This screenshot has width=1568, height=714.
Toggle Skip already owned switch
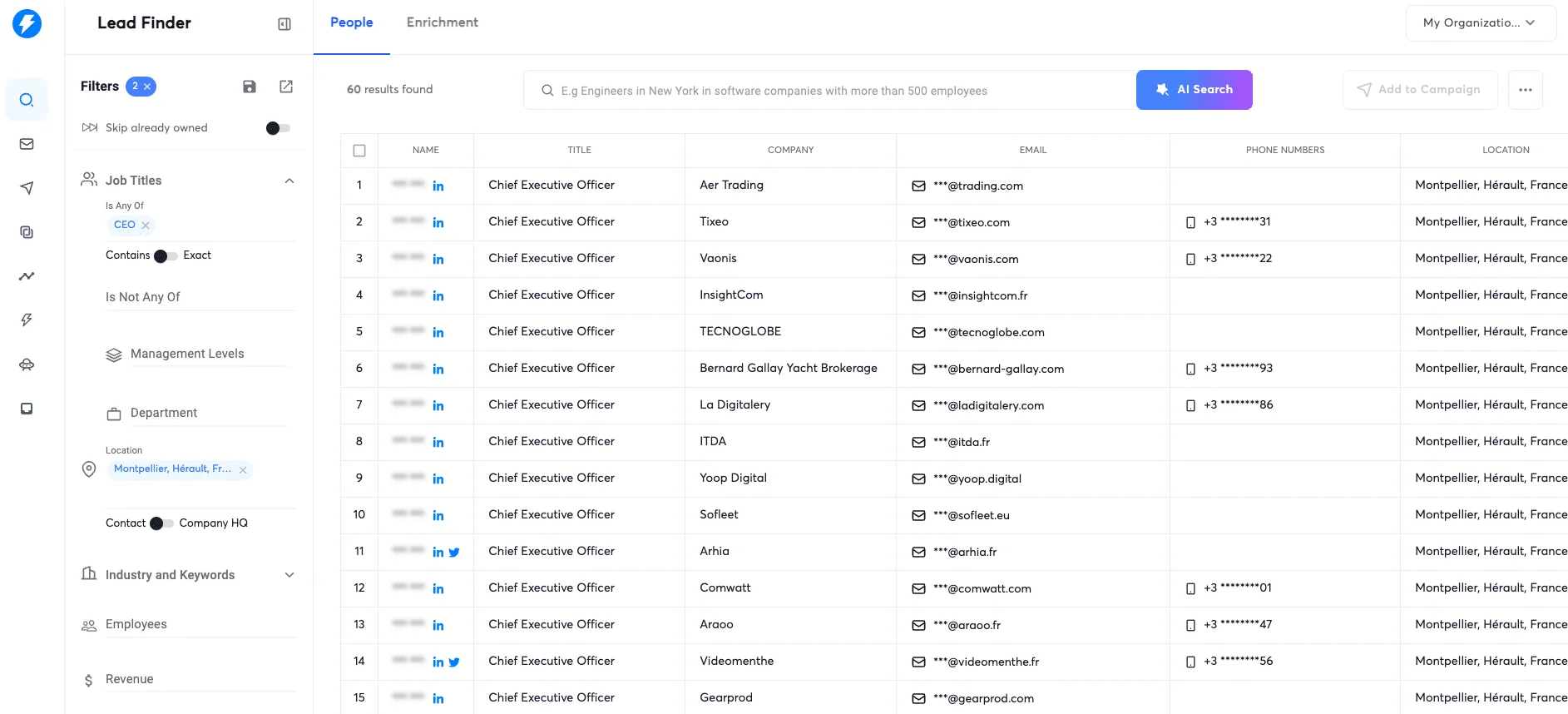278,128
